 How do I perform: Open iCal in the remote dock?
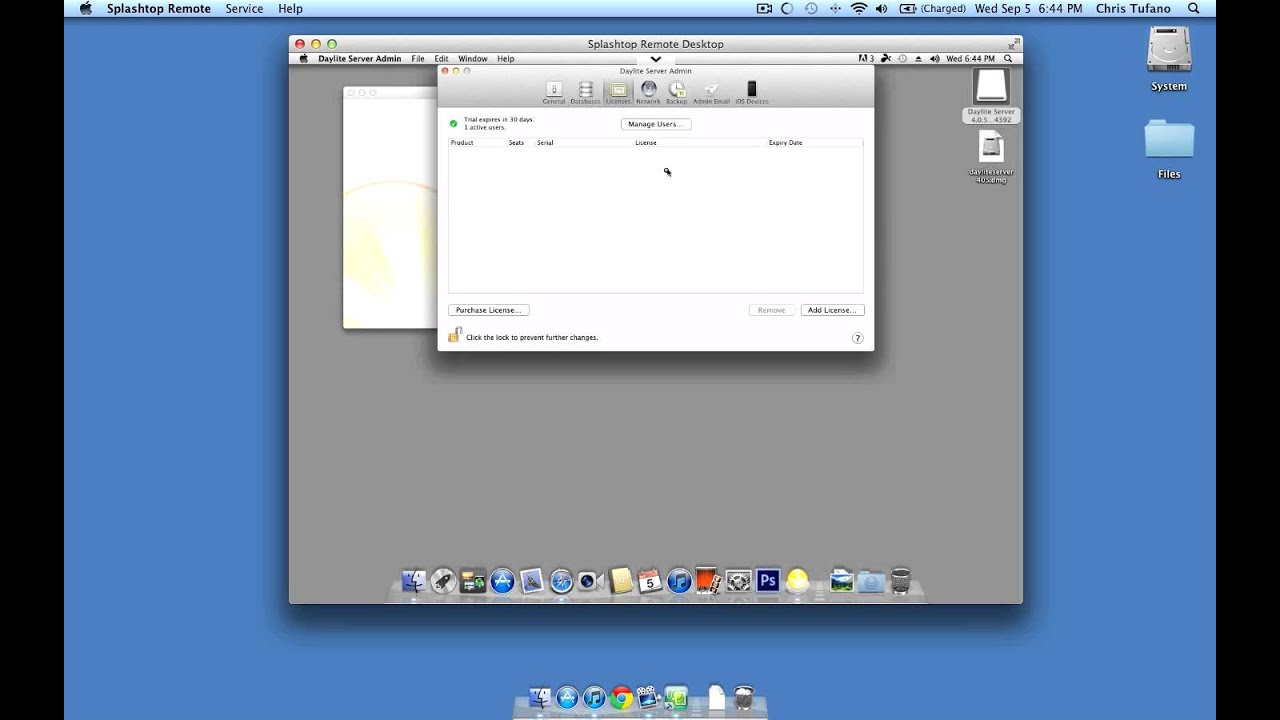coord(650,581)
